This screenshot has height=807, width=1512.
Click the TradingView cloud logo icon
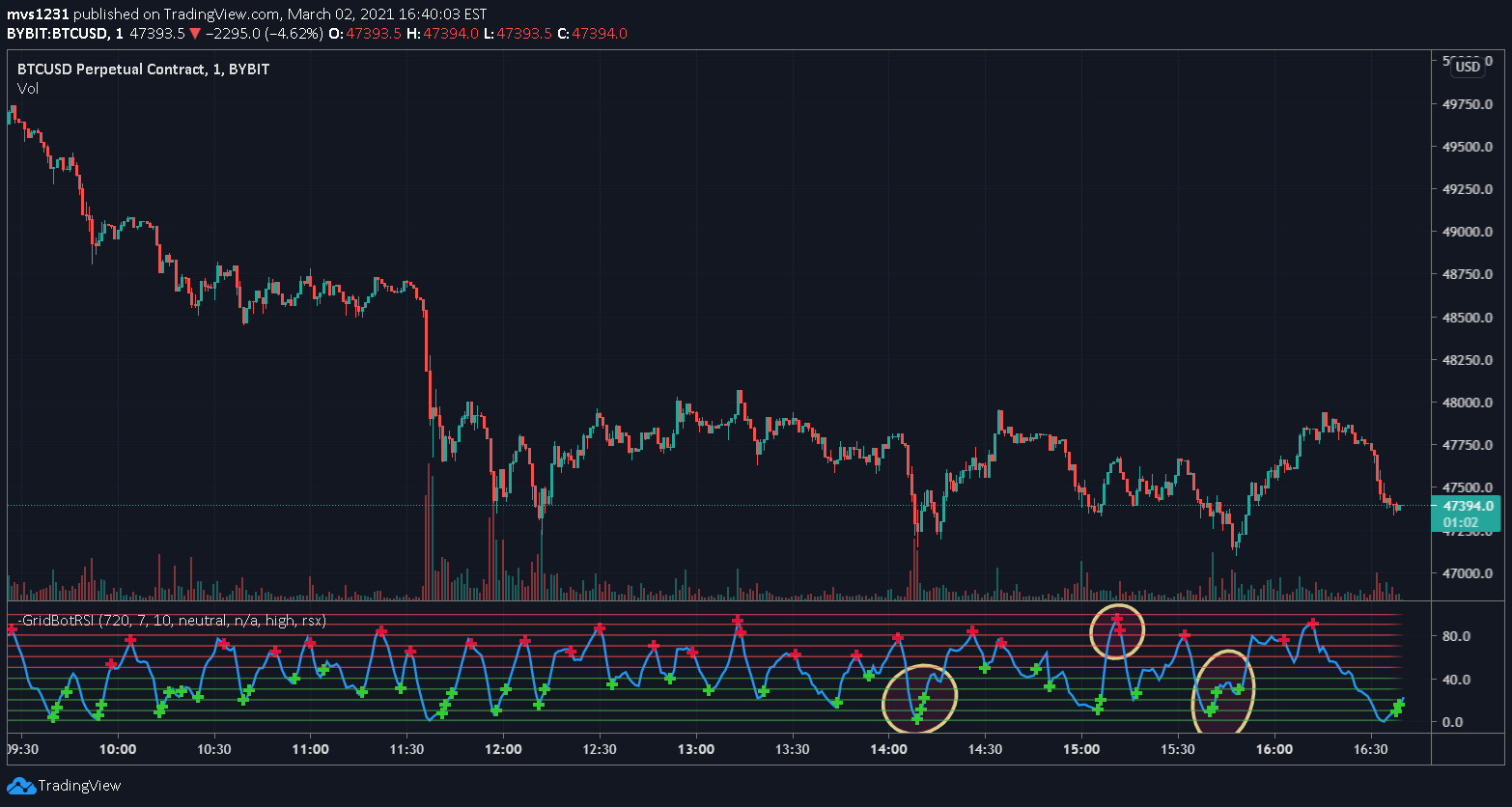(x=20, y=786)
